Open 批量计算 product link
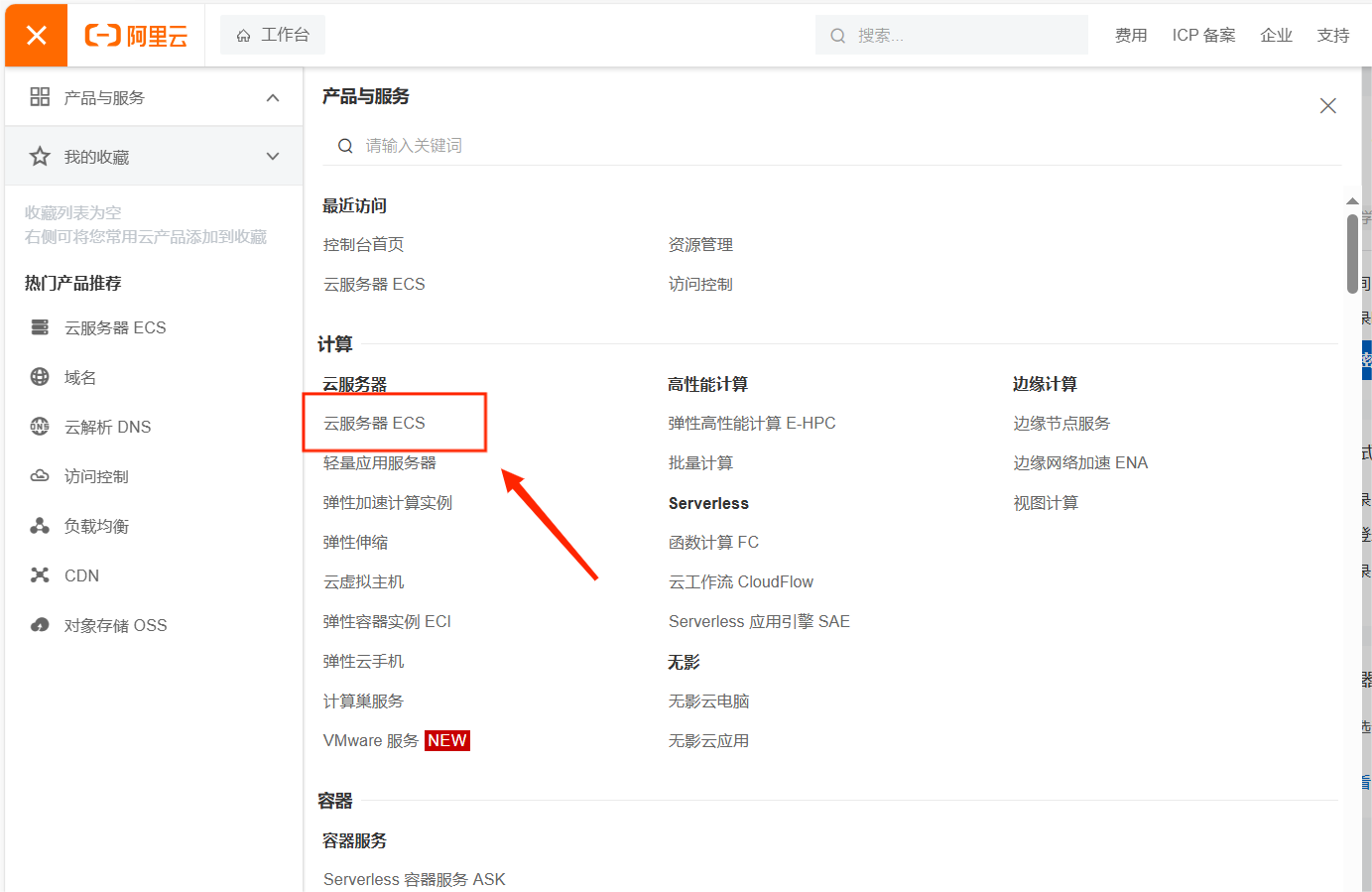This screenshot has height=892, width=1372. 700,462
